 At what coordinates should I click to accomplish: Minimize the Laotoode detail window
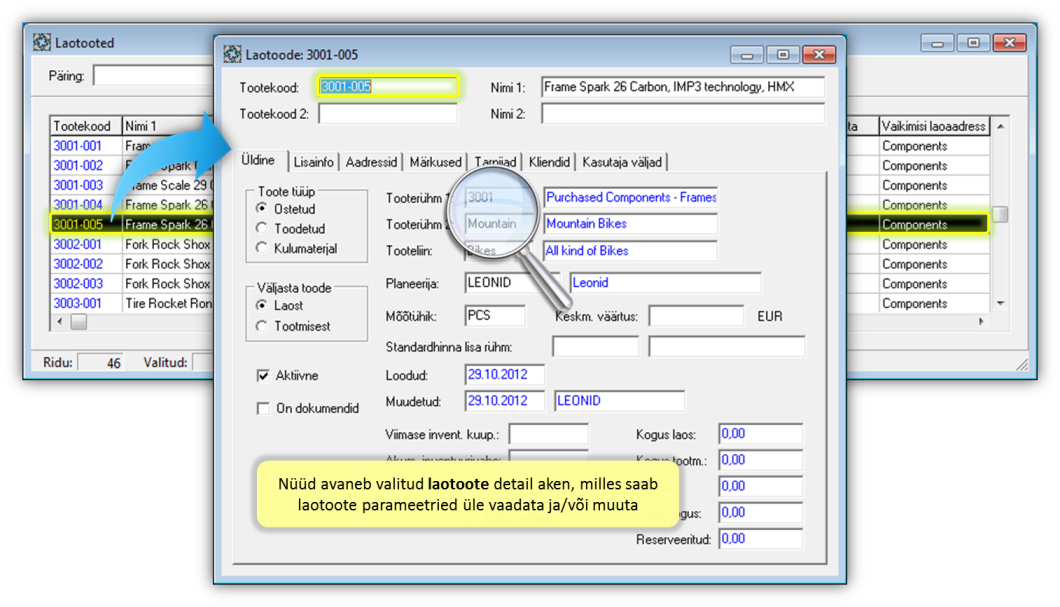coord(747,55)
